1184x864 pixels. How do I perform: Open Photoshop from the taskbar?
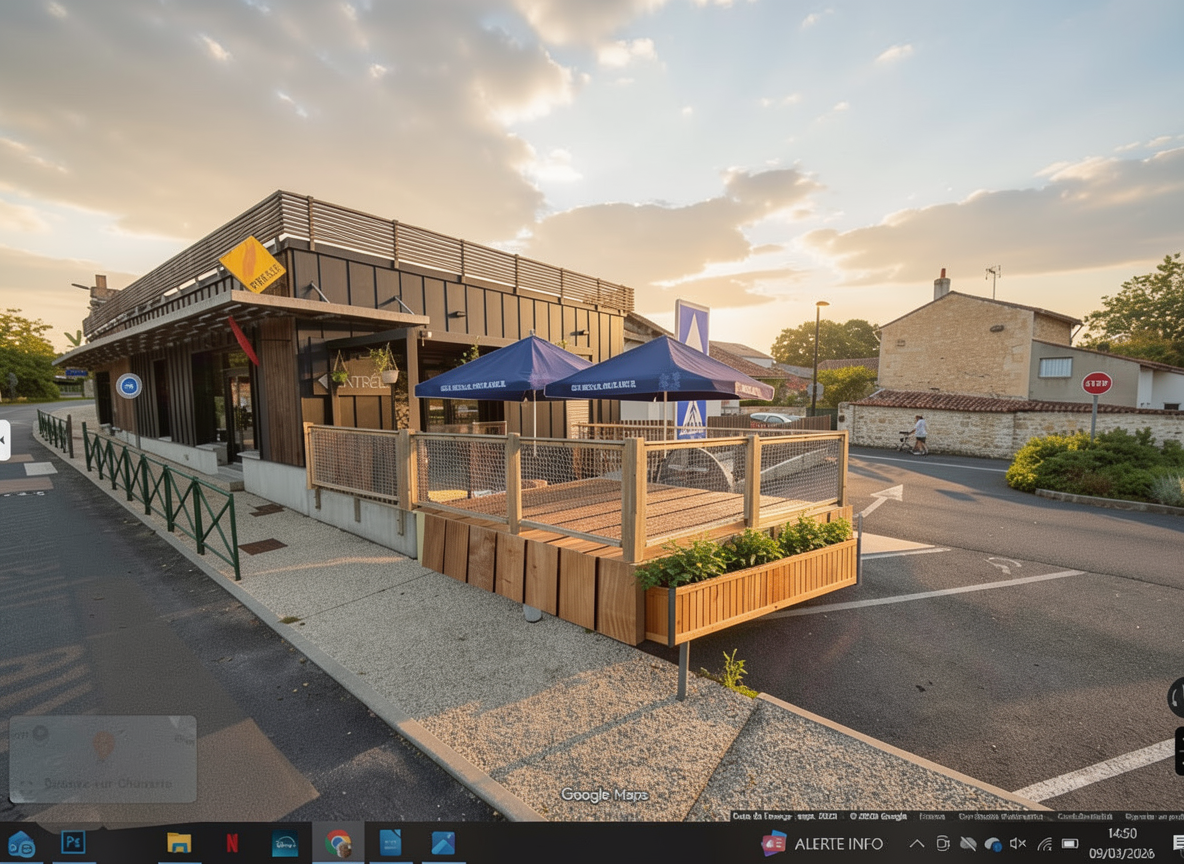[73, 843]
